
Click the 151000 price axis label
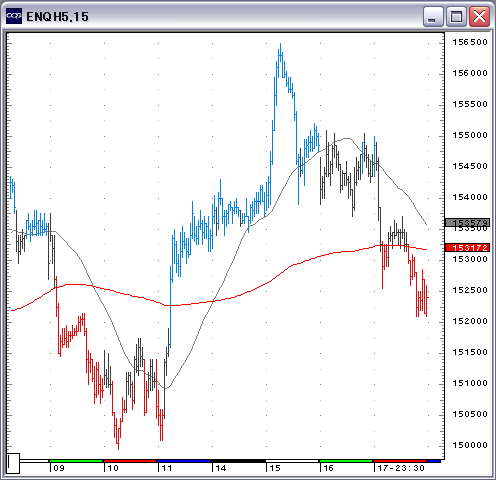470,383
